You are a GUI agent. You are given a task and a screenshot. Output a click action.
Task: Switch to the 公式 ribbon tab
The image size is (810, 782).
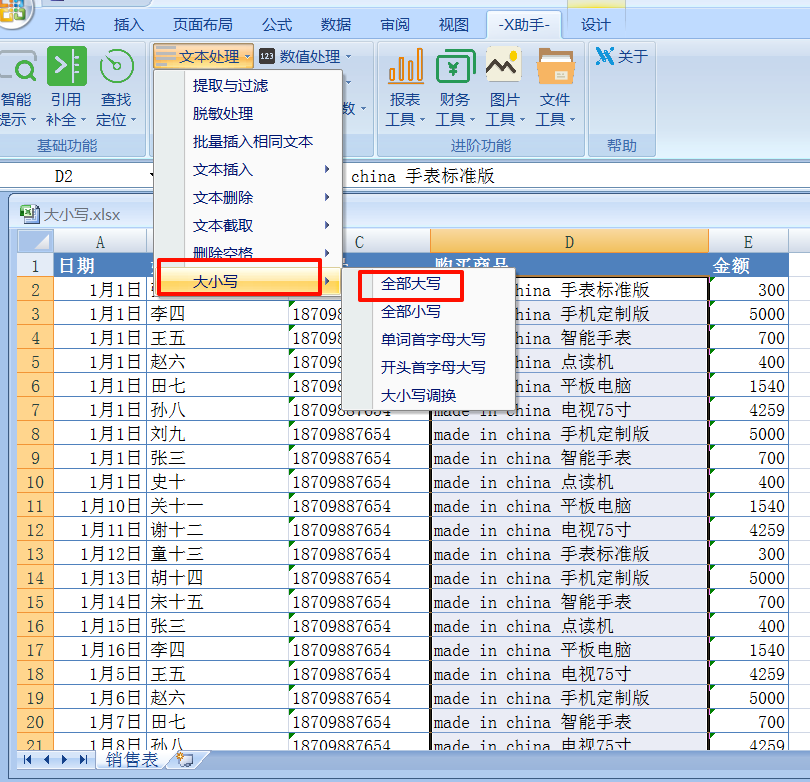click(277, 24)
